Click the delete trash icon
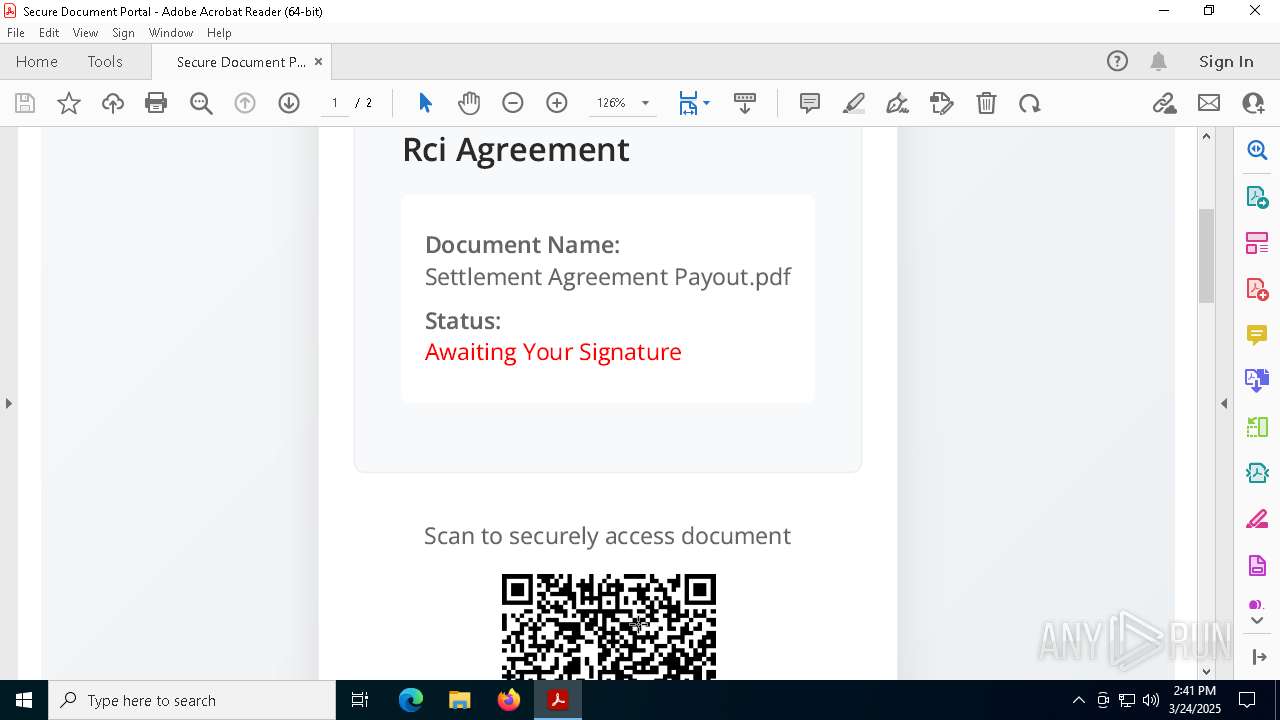The width and height of the screenshot is (1280, 720). [986, 103]
